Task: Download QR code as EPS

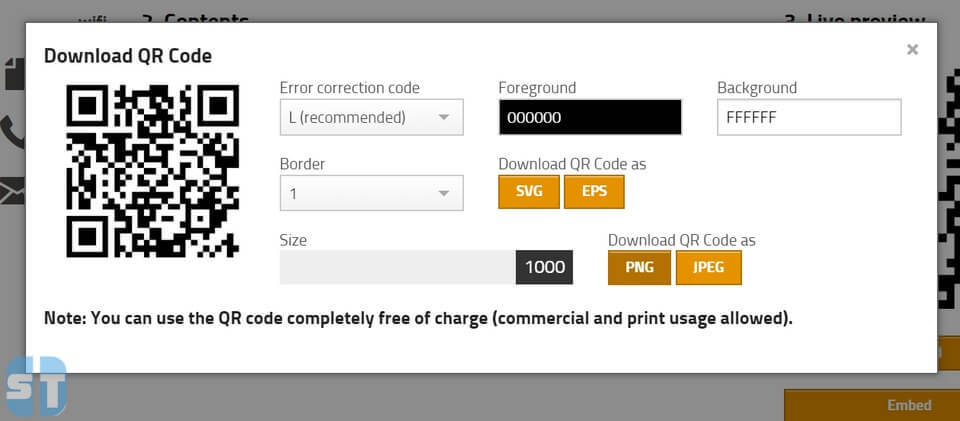Action: click(594, 192)
